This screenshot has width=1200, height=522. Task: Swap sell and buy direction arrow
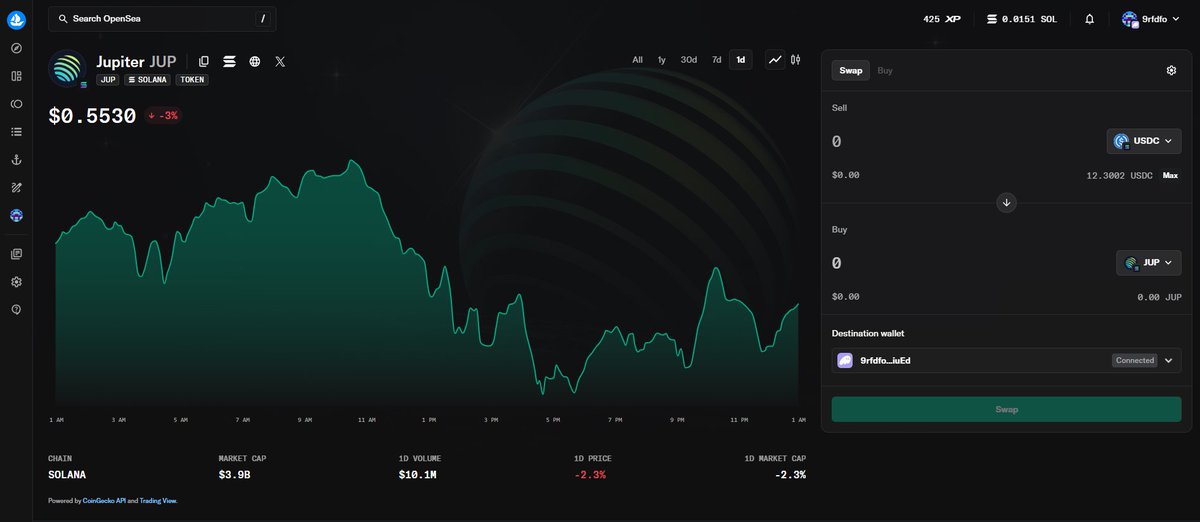click(1007, 202)
